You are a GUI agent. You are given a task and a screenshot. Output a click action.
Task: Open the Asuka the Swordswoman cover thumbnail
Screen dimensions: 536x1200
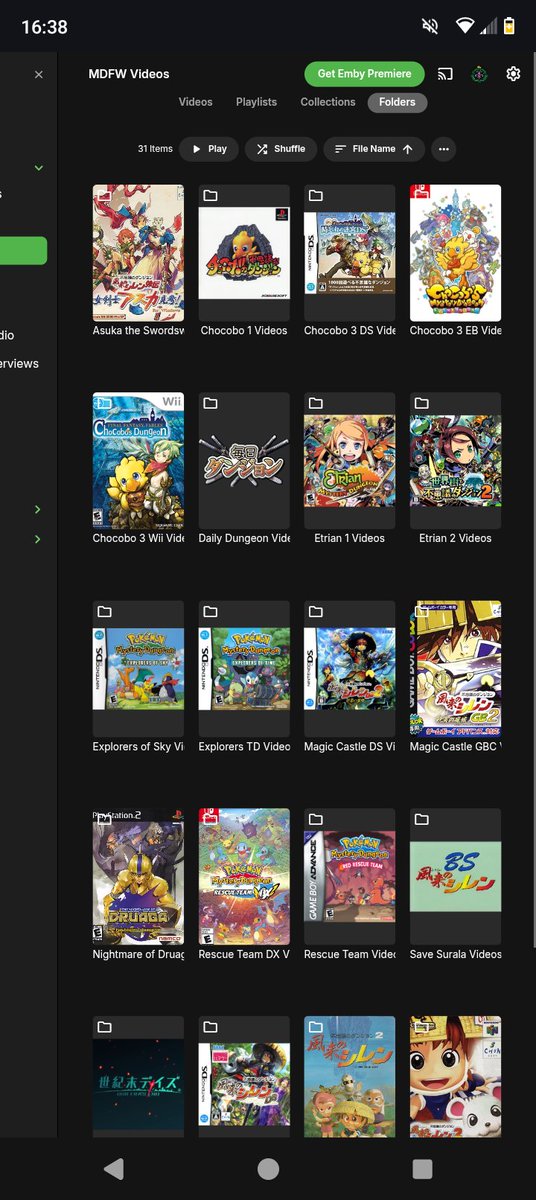click(138, 252)
